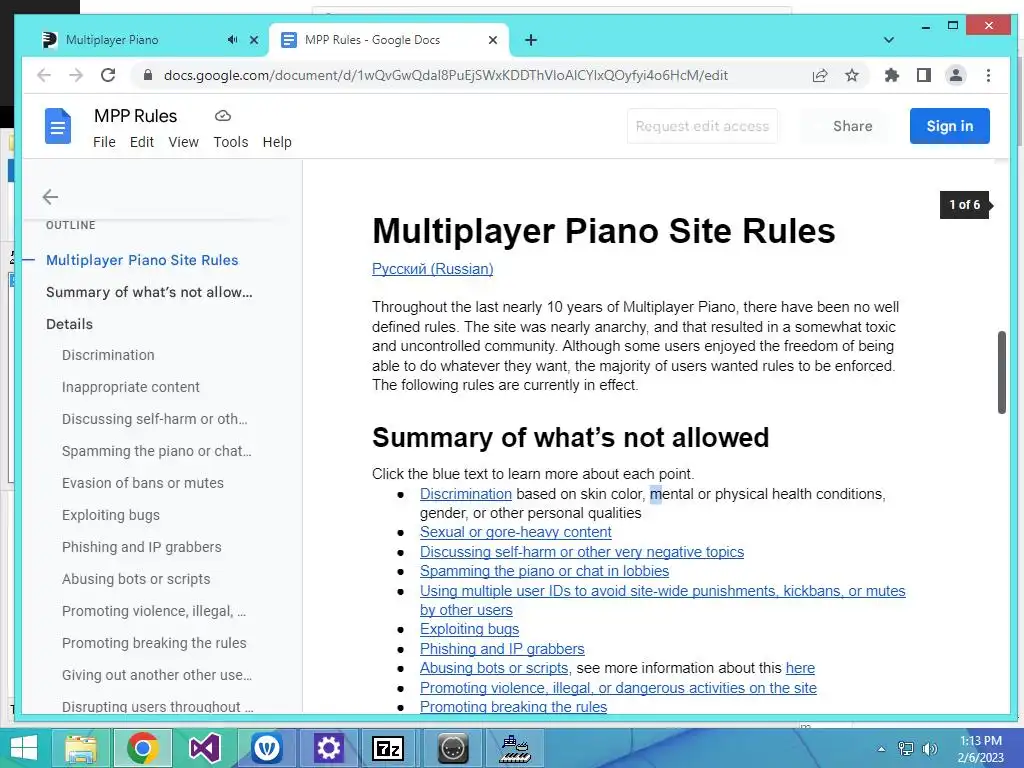
Task: Click the site lock icon
Action: click(x=148, y=75)
